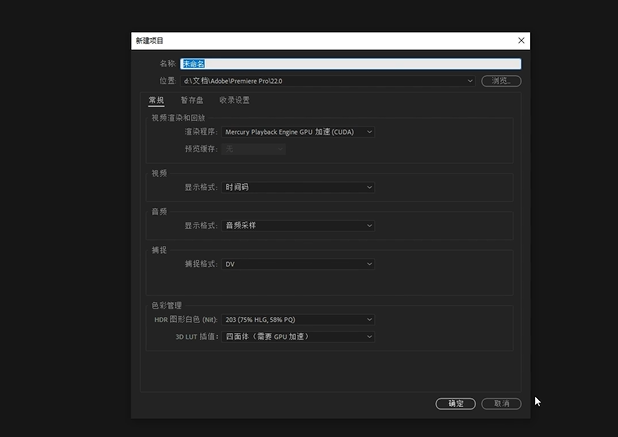Switch to the 暂存盘 tab

point(192,100)
